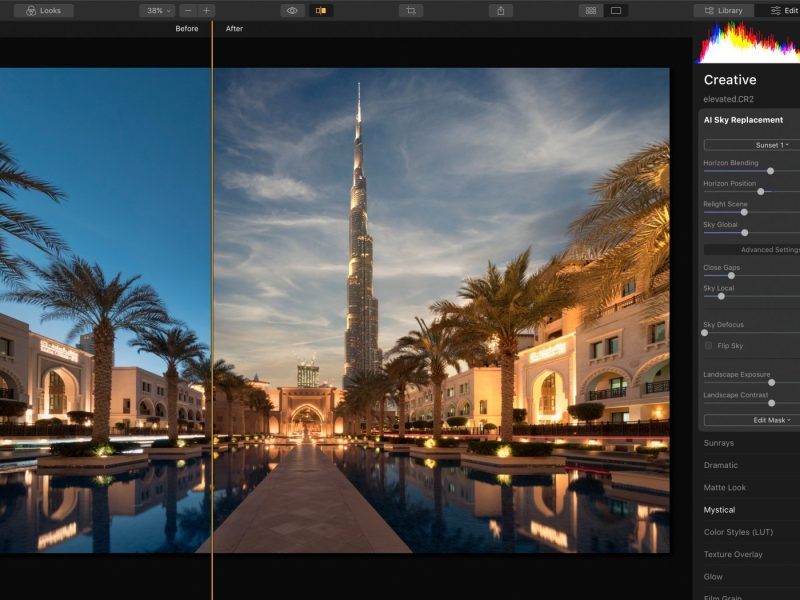Click the before/after divider line on image
Viewport: 800px width, 600px height.
coord(212,310)
